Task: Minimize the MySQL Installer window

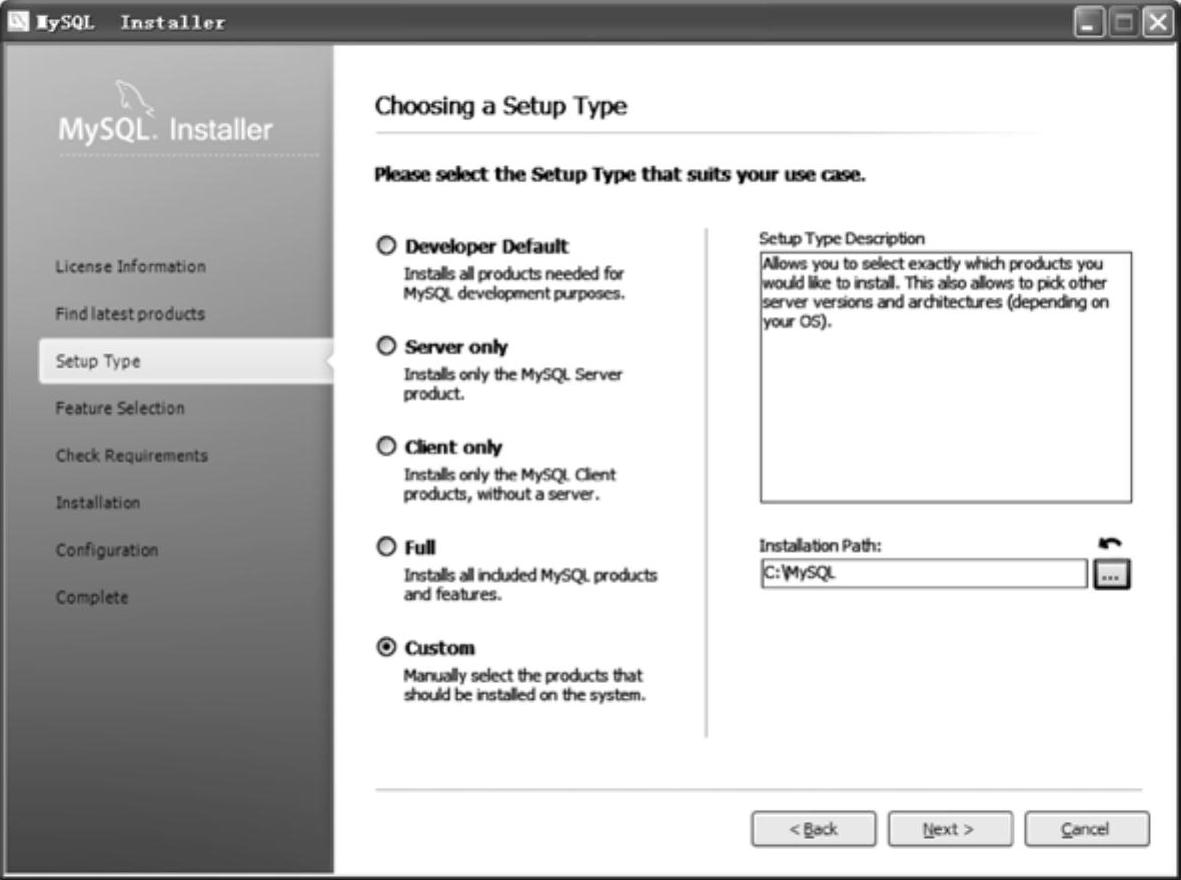Action: click(x=1088, y=22)
